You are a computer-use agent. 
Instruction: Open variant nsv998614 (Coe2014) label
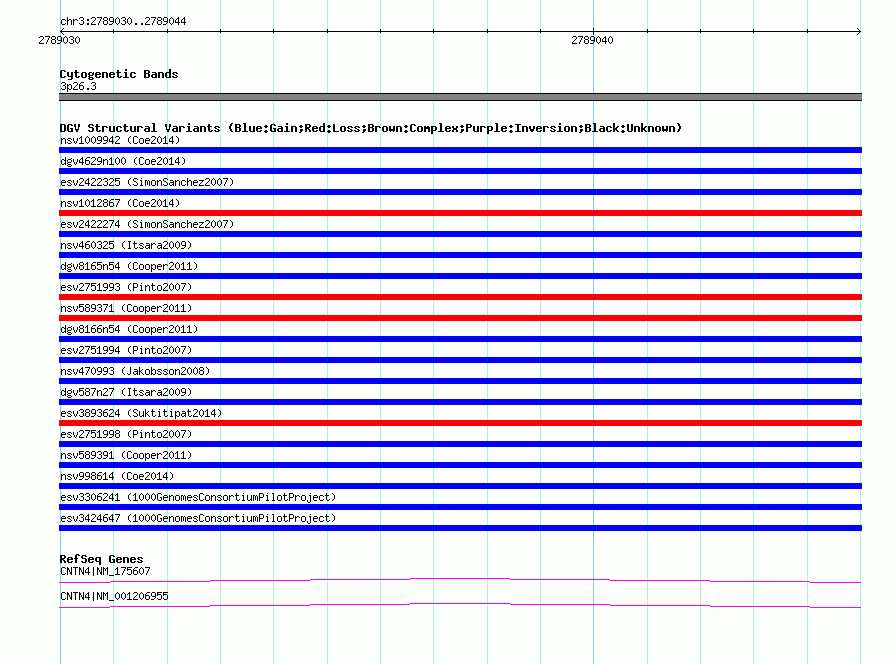pos(117,476)
